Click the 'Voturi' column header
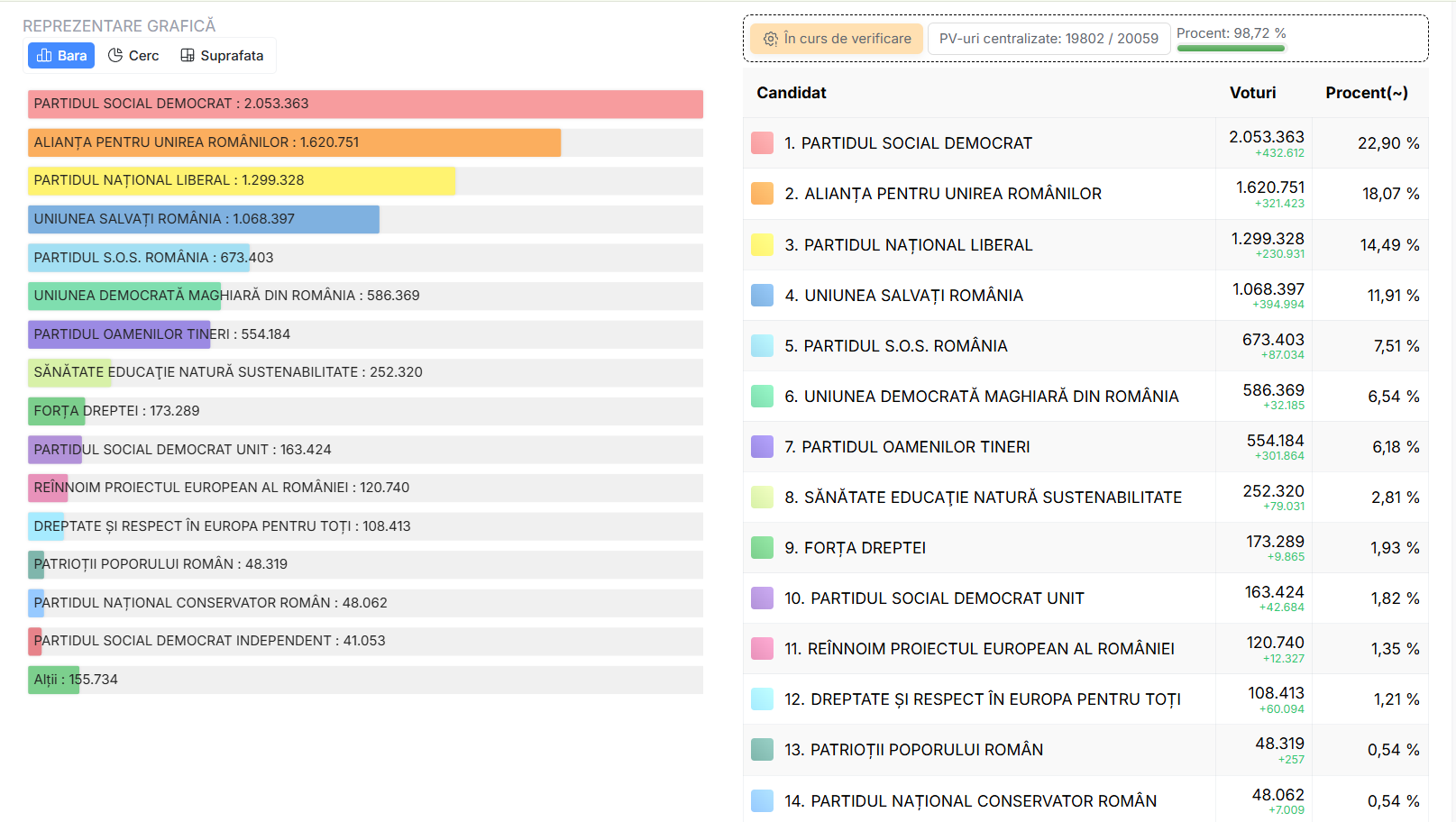This screenshot has width=1456, height=822. click(x=1252, y=93)
